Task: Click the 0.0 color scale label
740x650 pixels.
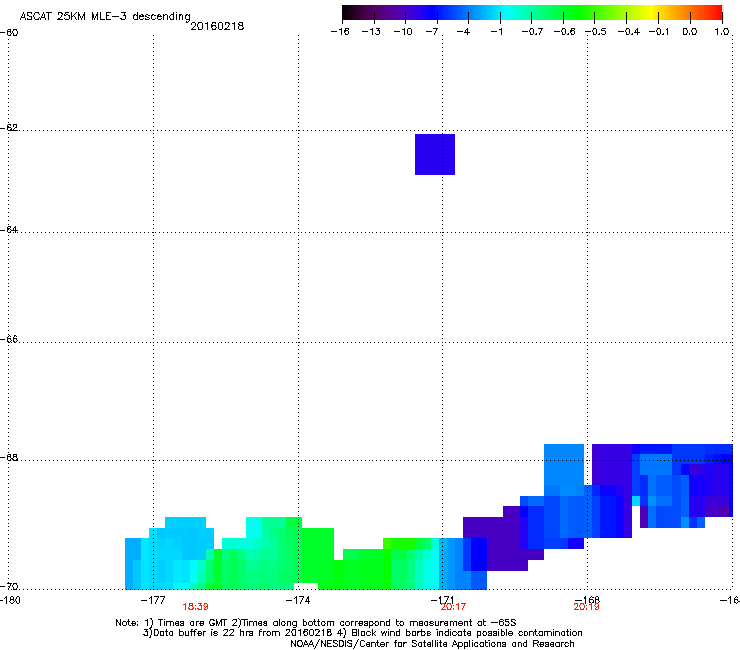Action: point(690,32)
